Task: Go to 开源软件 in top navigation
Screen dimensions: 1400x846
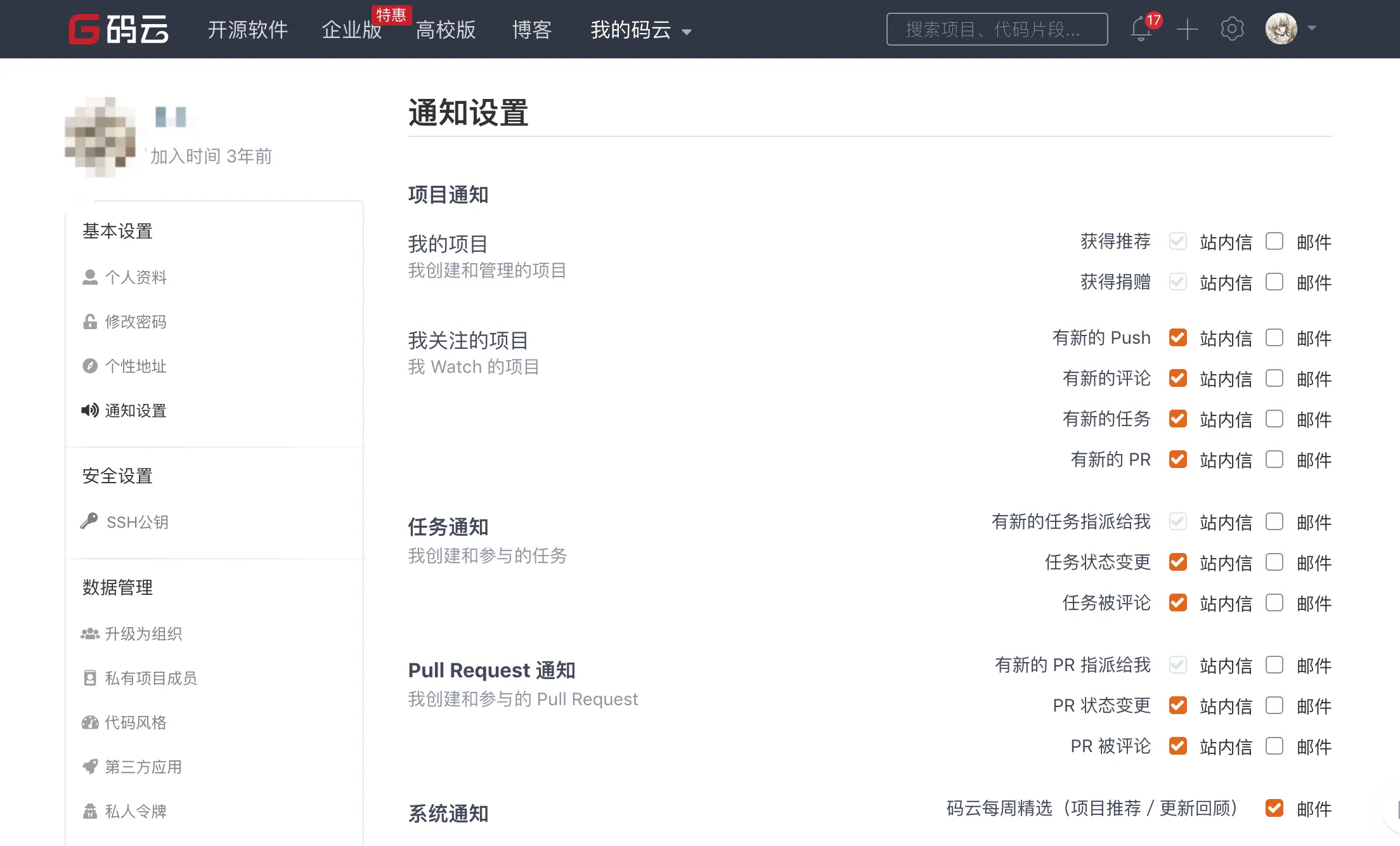Action: point(248,30)
